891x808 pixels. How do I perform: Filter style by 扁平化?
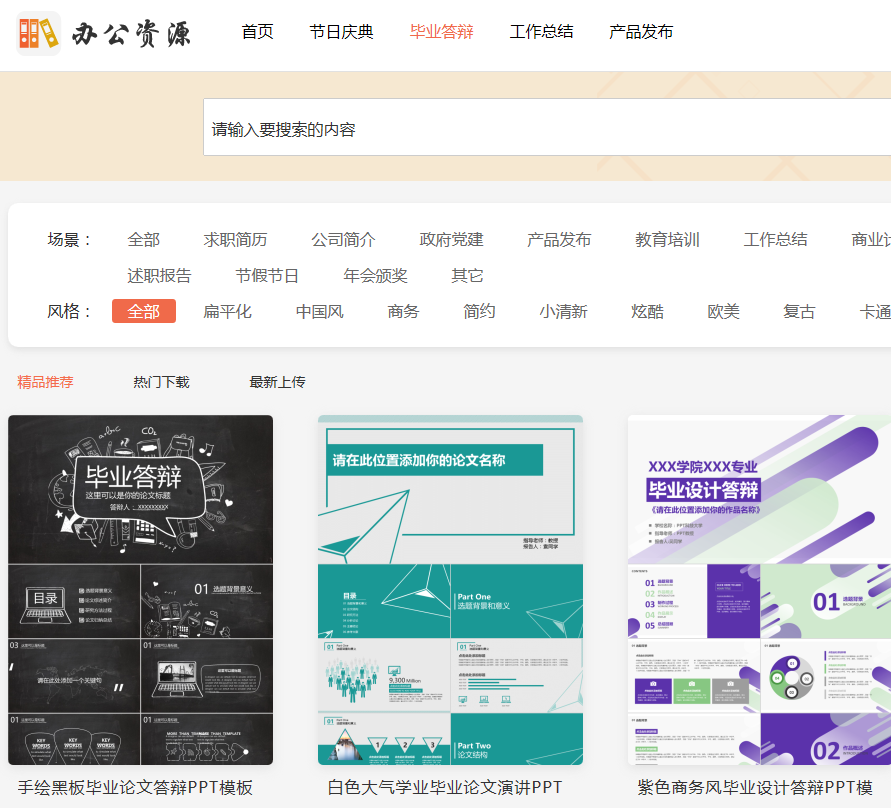[227, 311]
